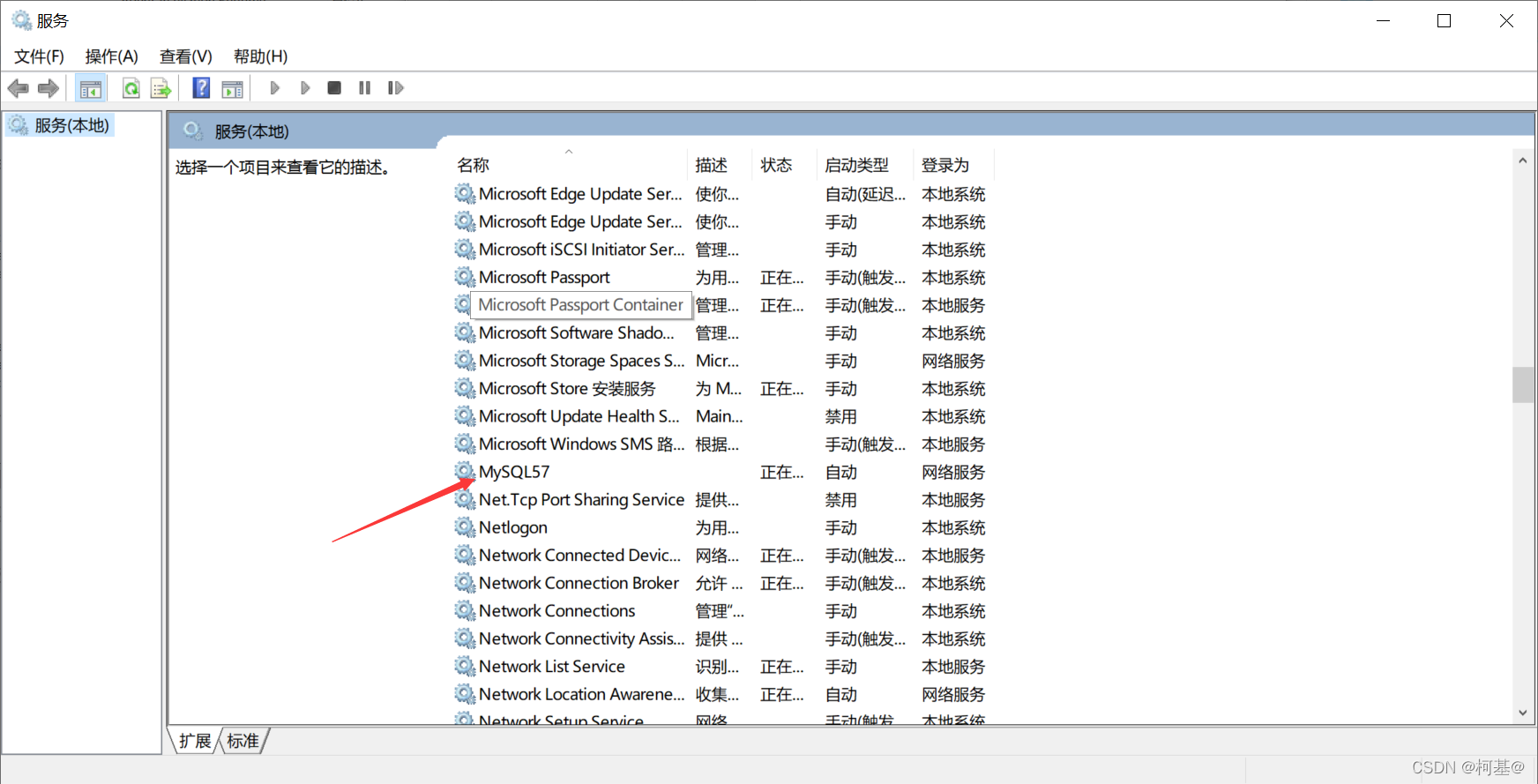Select Microsoft Passport Container service

[580, 305]
